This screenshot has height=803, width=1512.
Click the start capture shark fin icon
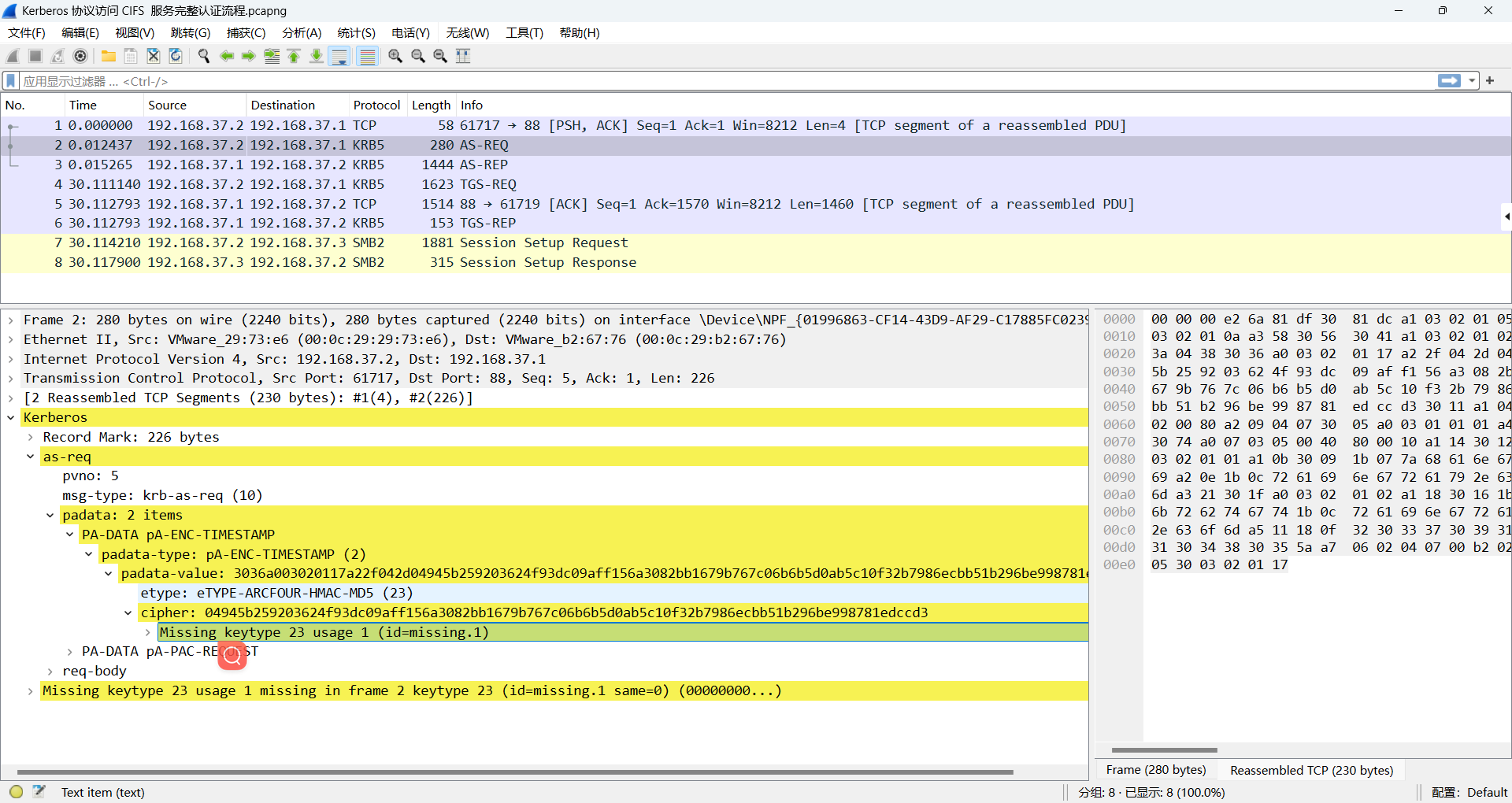[x=13, y=56]
